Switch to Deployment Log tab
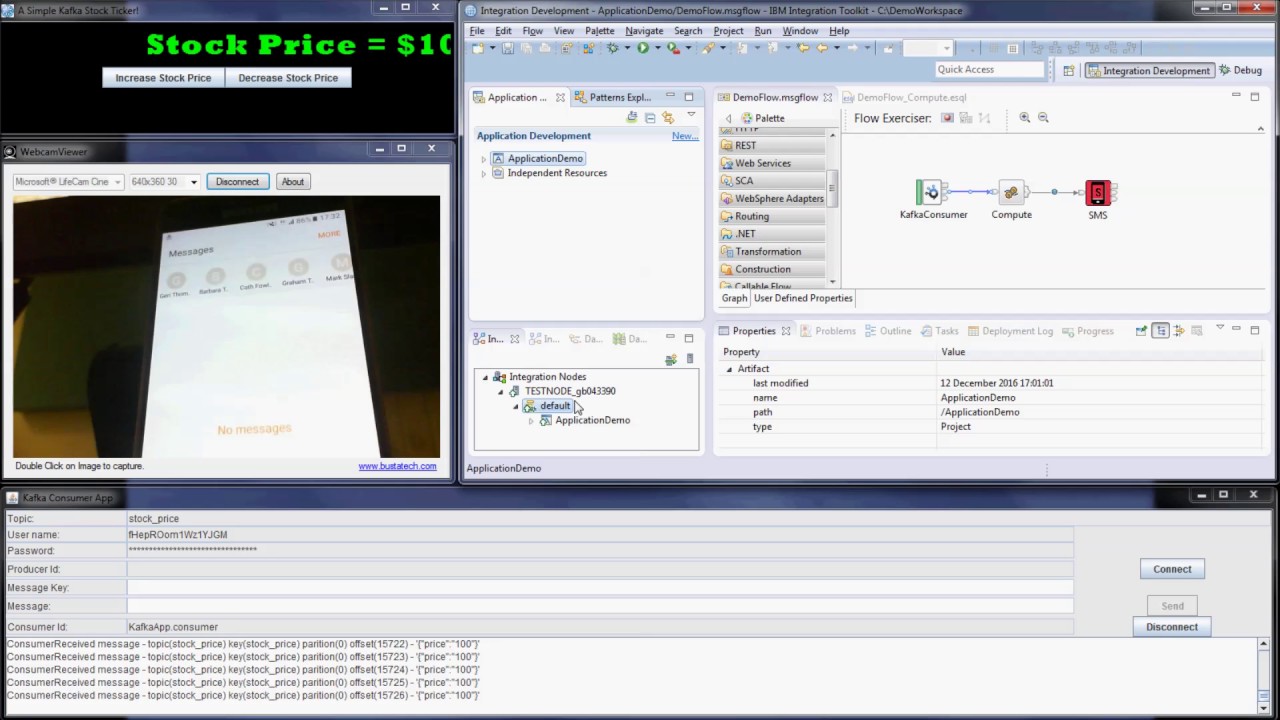 click(1008, 331)
